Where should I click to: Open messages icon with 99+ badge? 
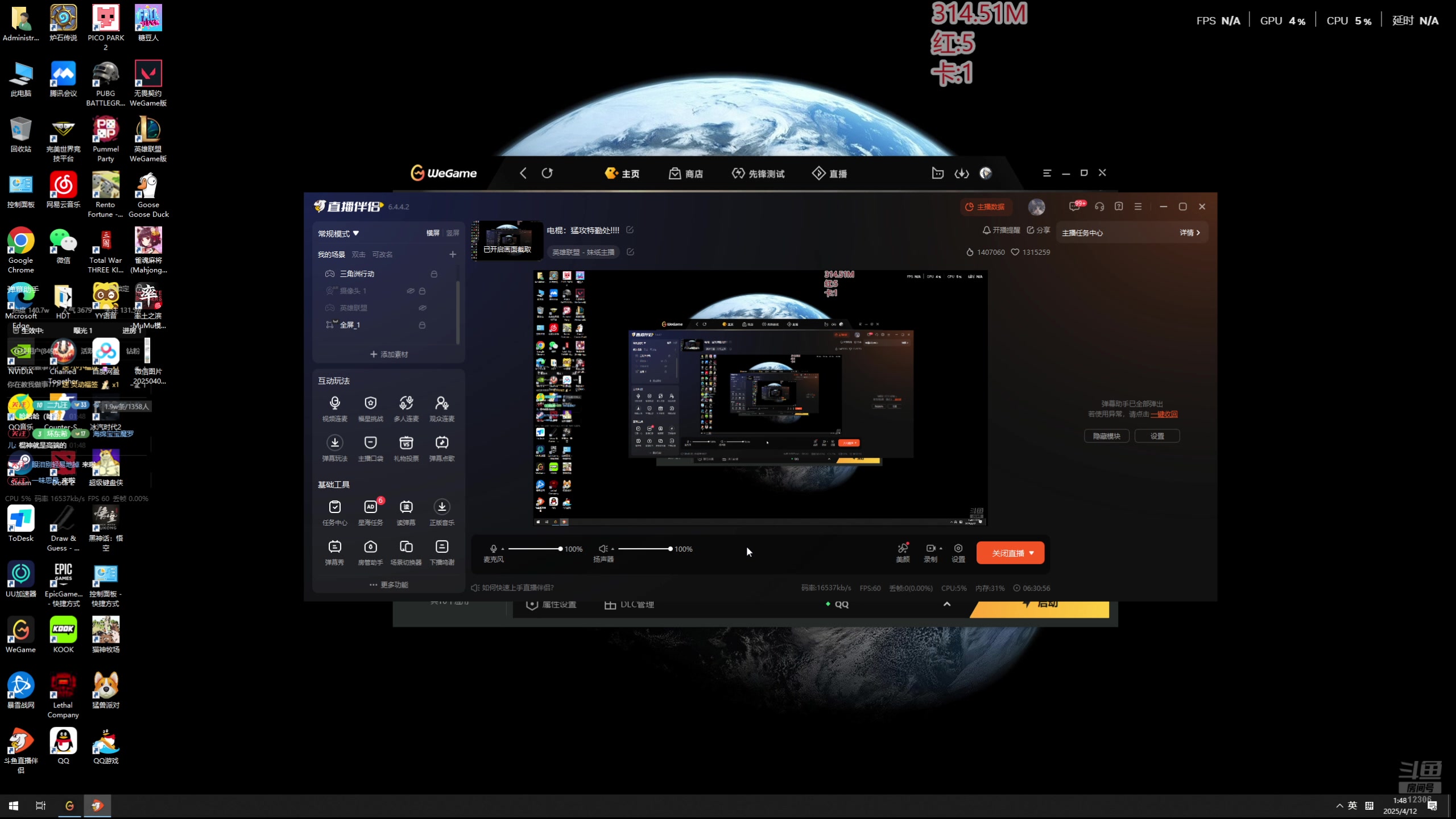(1075, 206)
